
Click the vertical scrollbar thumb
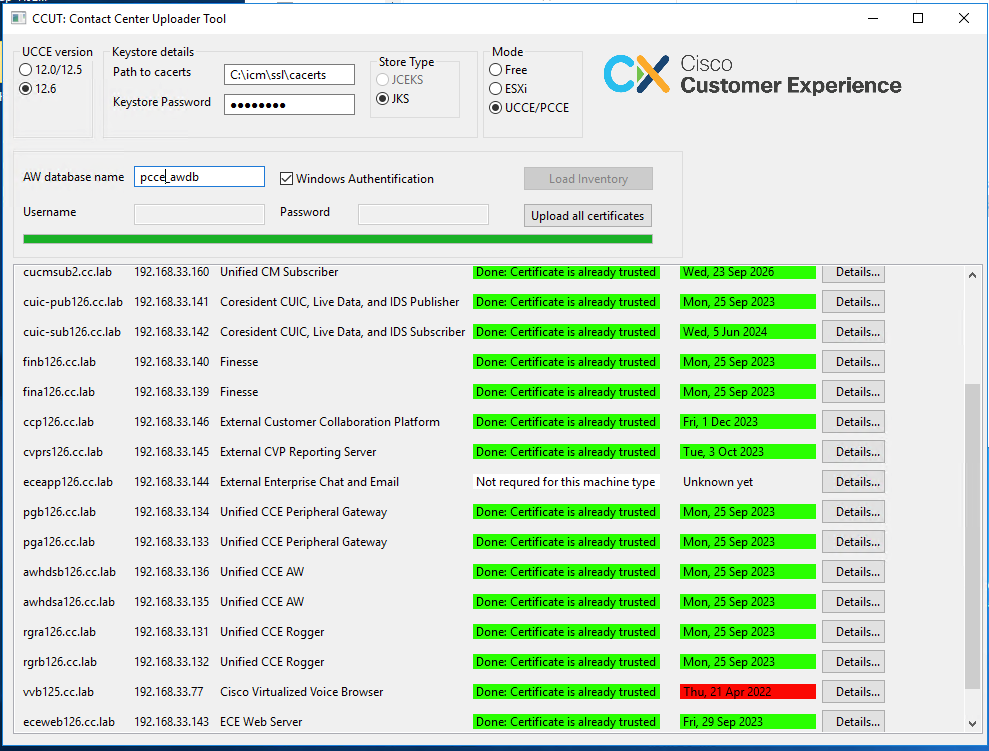click(972, 535)
